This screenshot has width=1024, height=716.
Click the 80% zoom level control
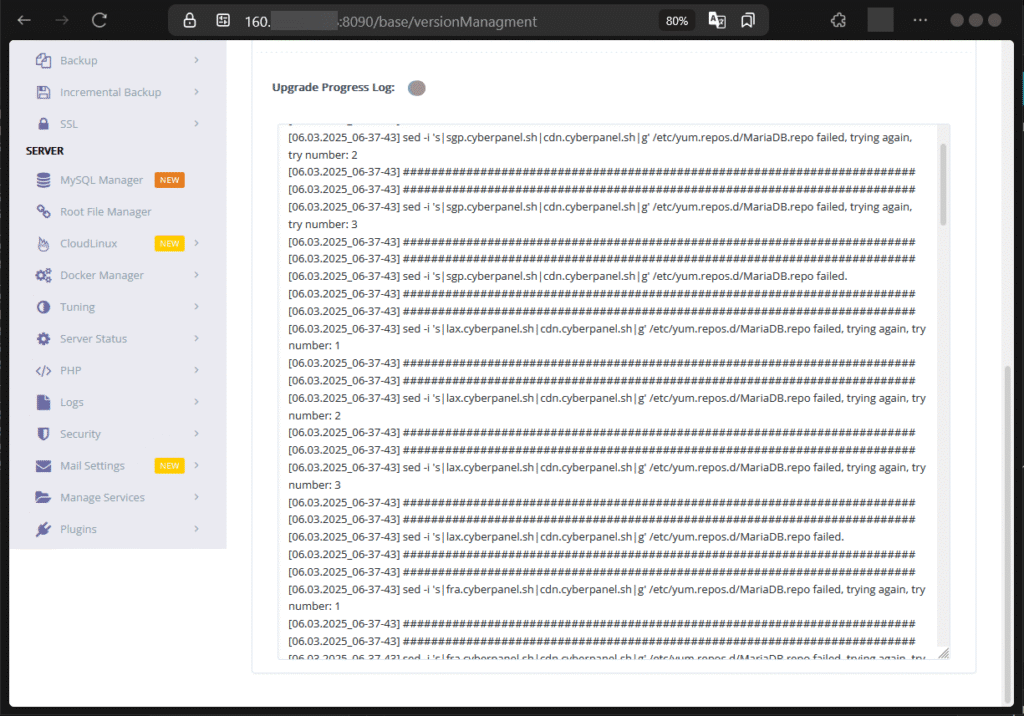click(x=676, y=19)
